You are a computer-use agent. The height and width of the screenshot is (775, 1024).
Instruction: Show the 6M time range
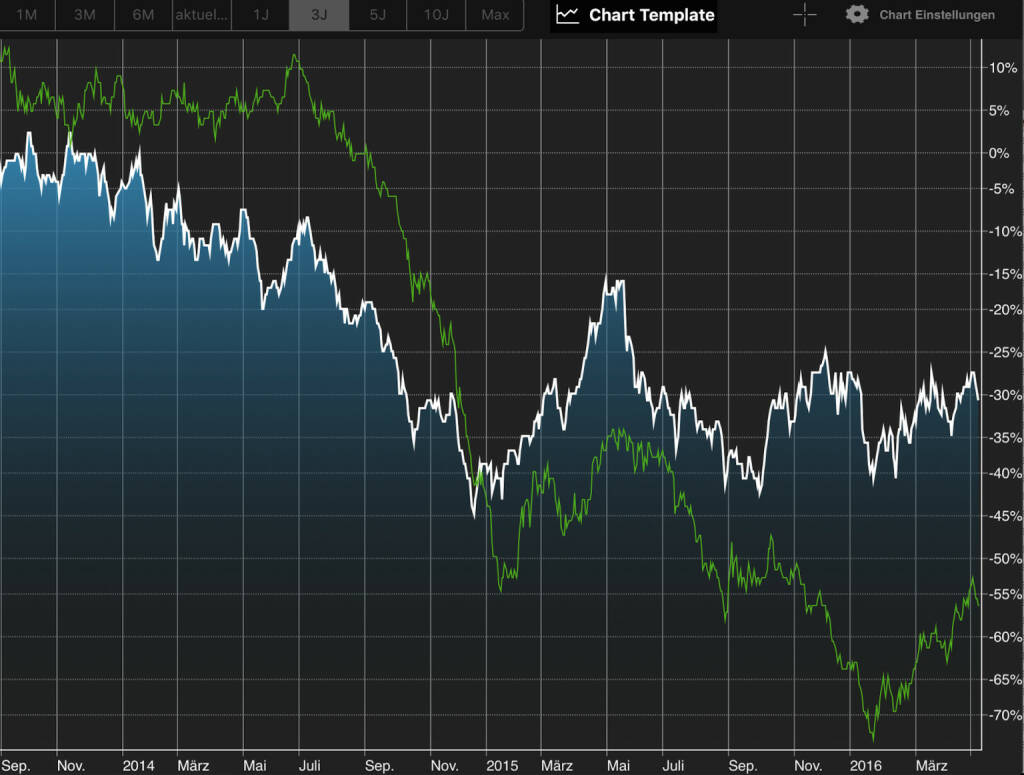(x=143, y=15)
